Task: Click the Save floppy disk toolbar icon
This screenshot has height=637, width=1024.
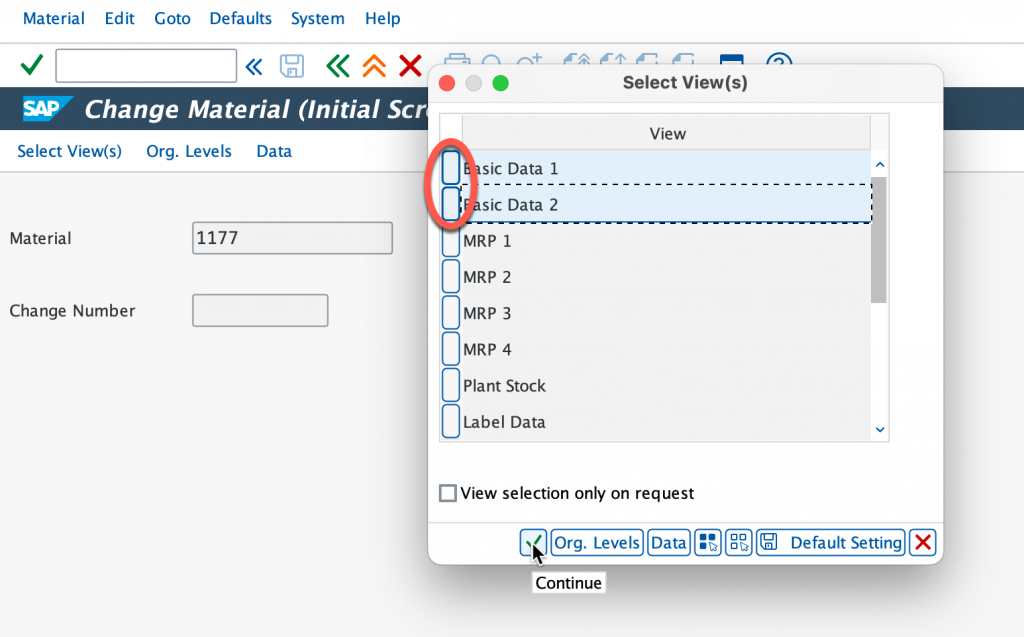Action: click(291, 66)
